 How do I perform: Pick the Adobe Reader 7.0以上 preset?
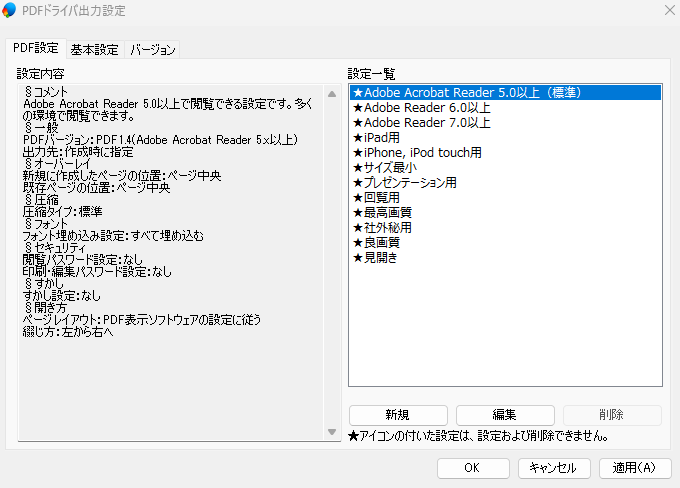tap(421, 122)
